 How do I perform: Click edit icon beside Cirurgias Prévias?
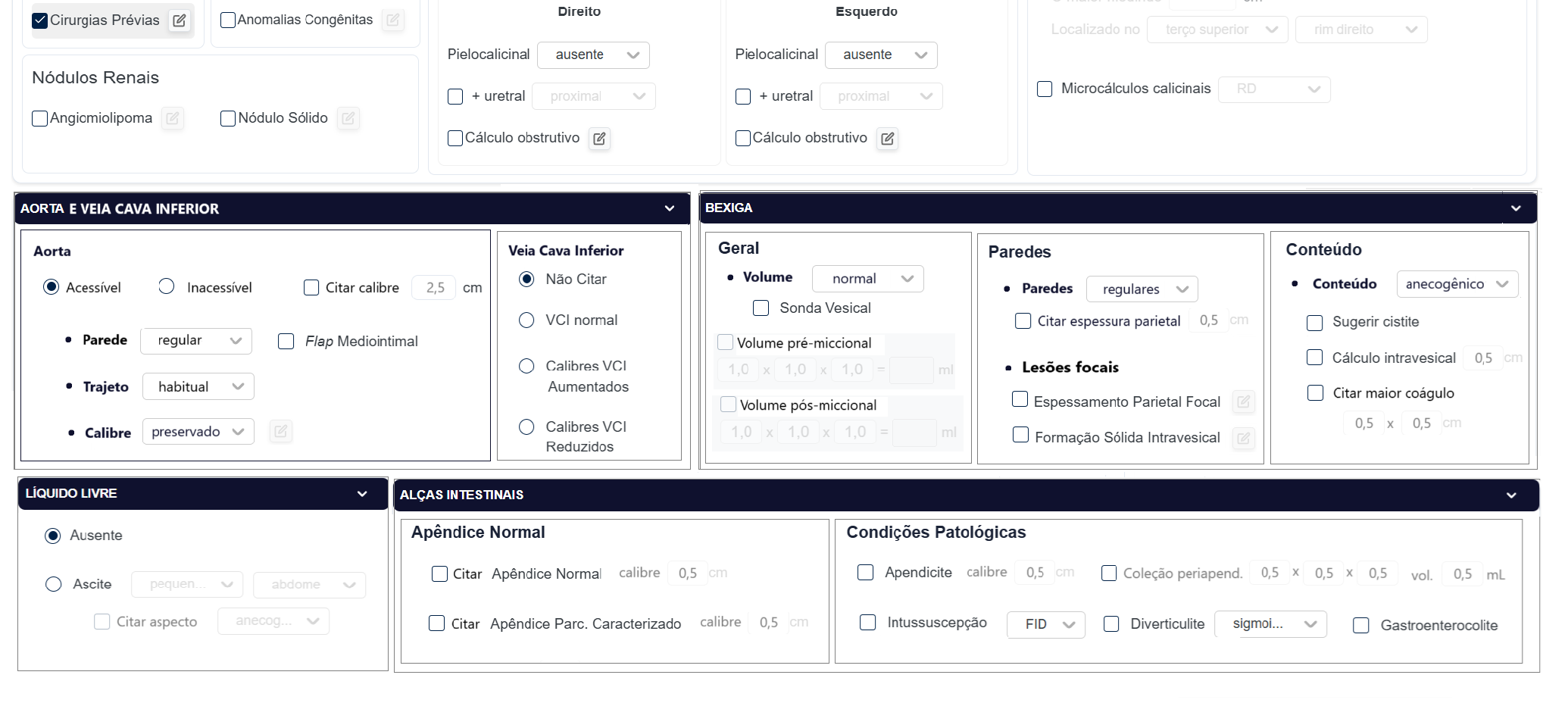[180, 20]
